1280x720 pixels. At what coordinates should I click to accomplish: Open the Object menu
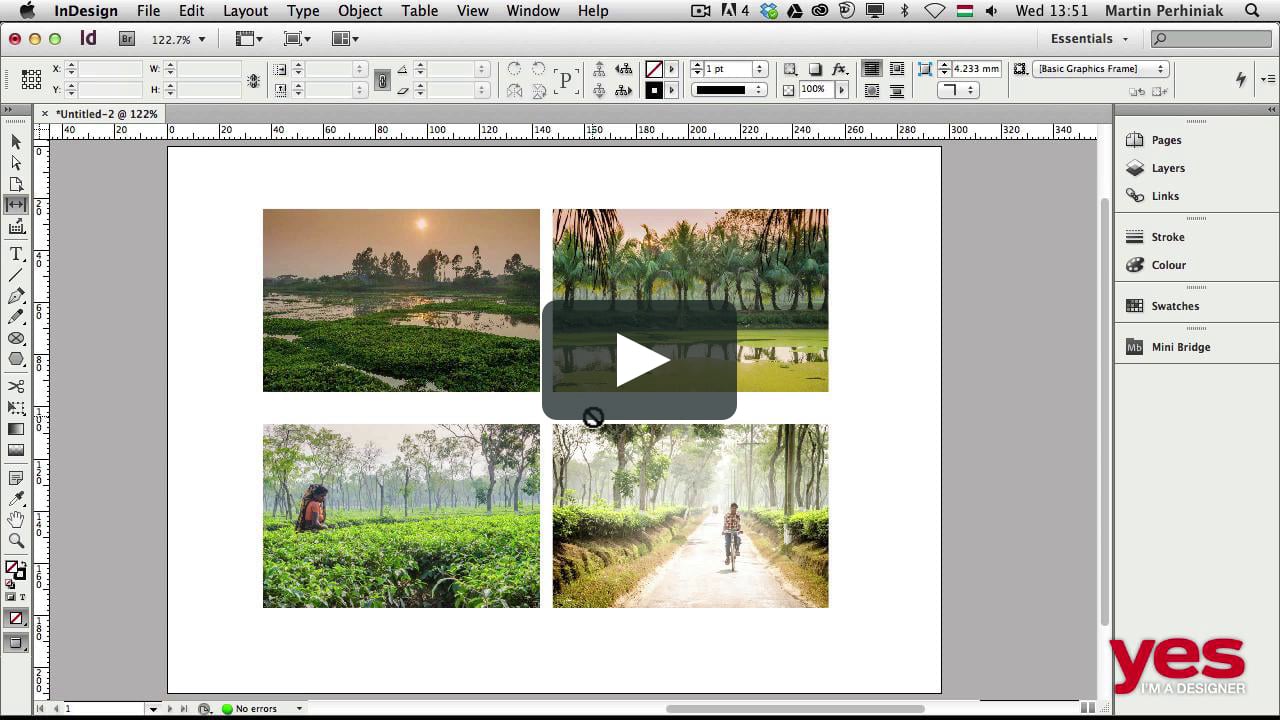tap(360, 11)
